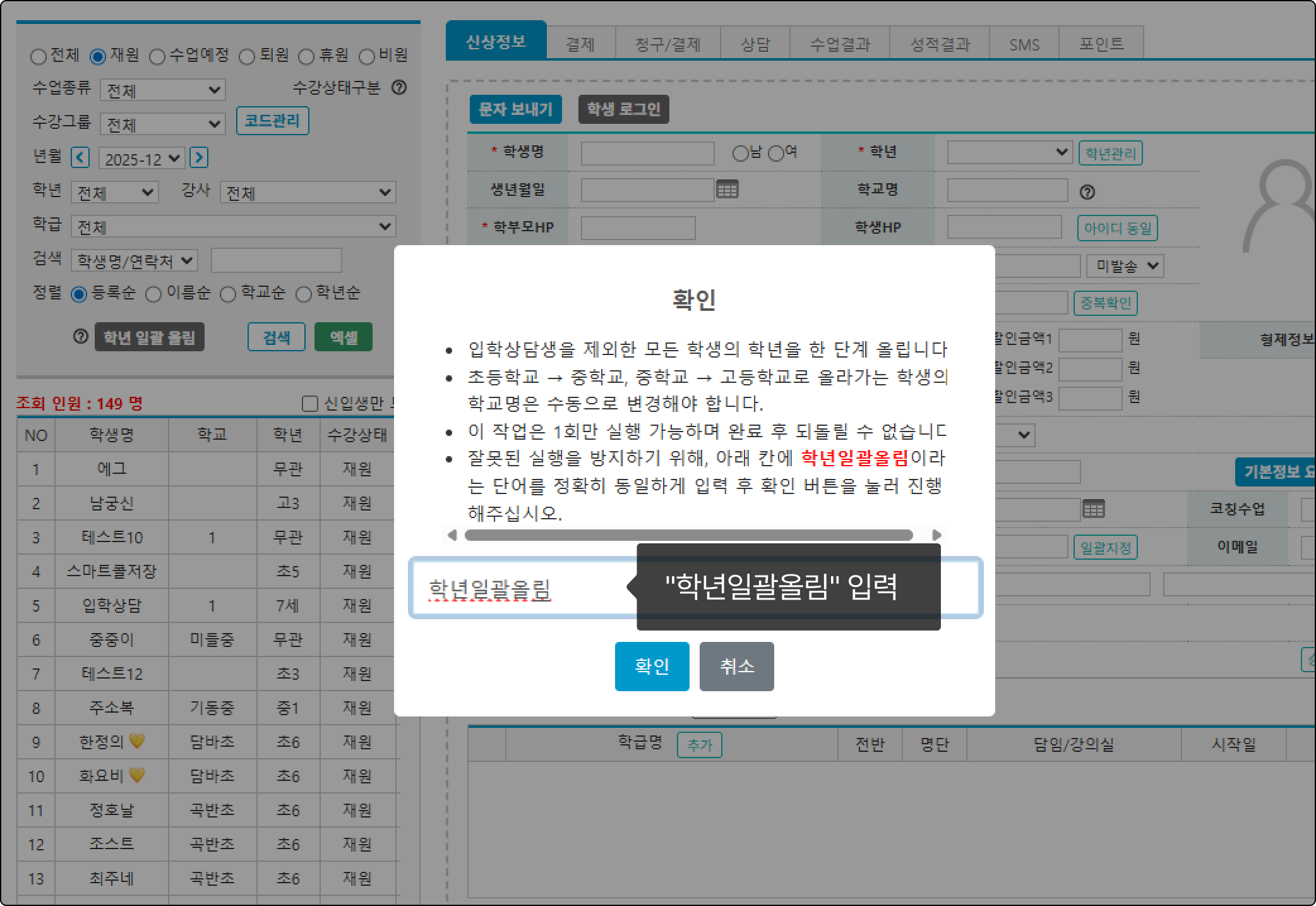Click the help icon beside 수강상태구분

[x=399, y=88]
